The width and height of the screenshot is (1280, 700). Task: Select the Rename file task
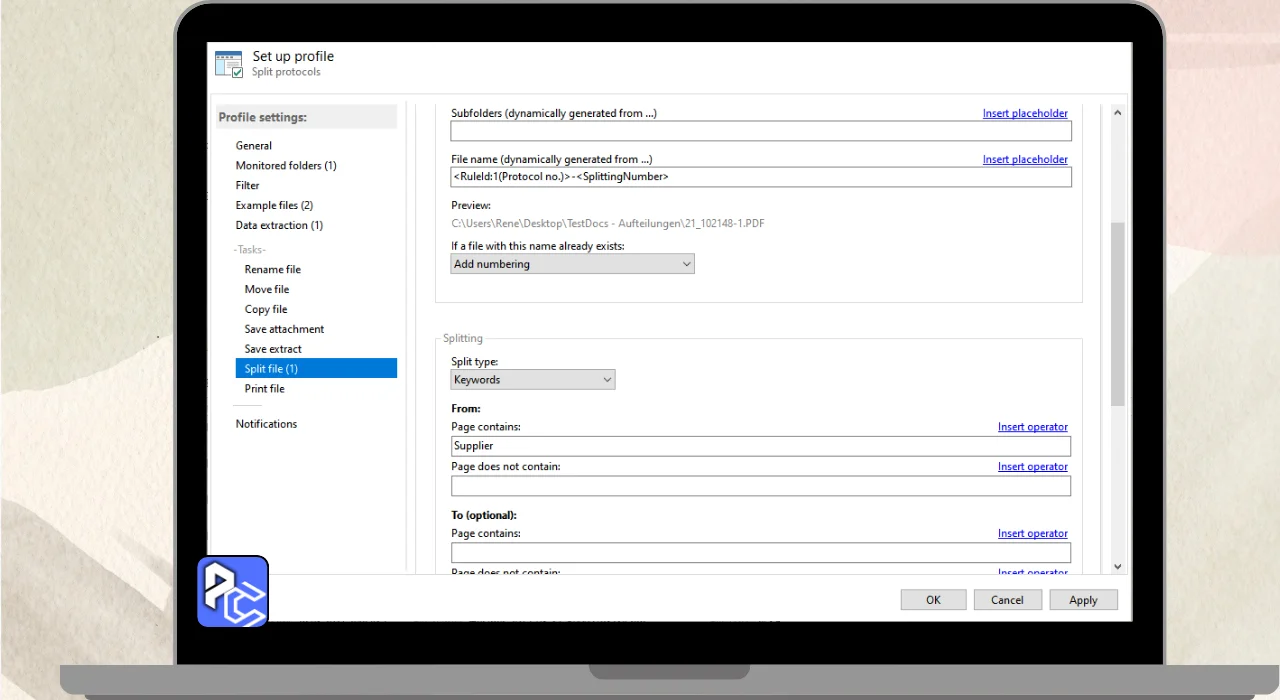[272, 270]
